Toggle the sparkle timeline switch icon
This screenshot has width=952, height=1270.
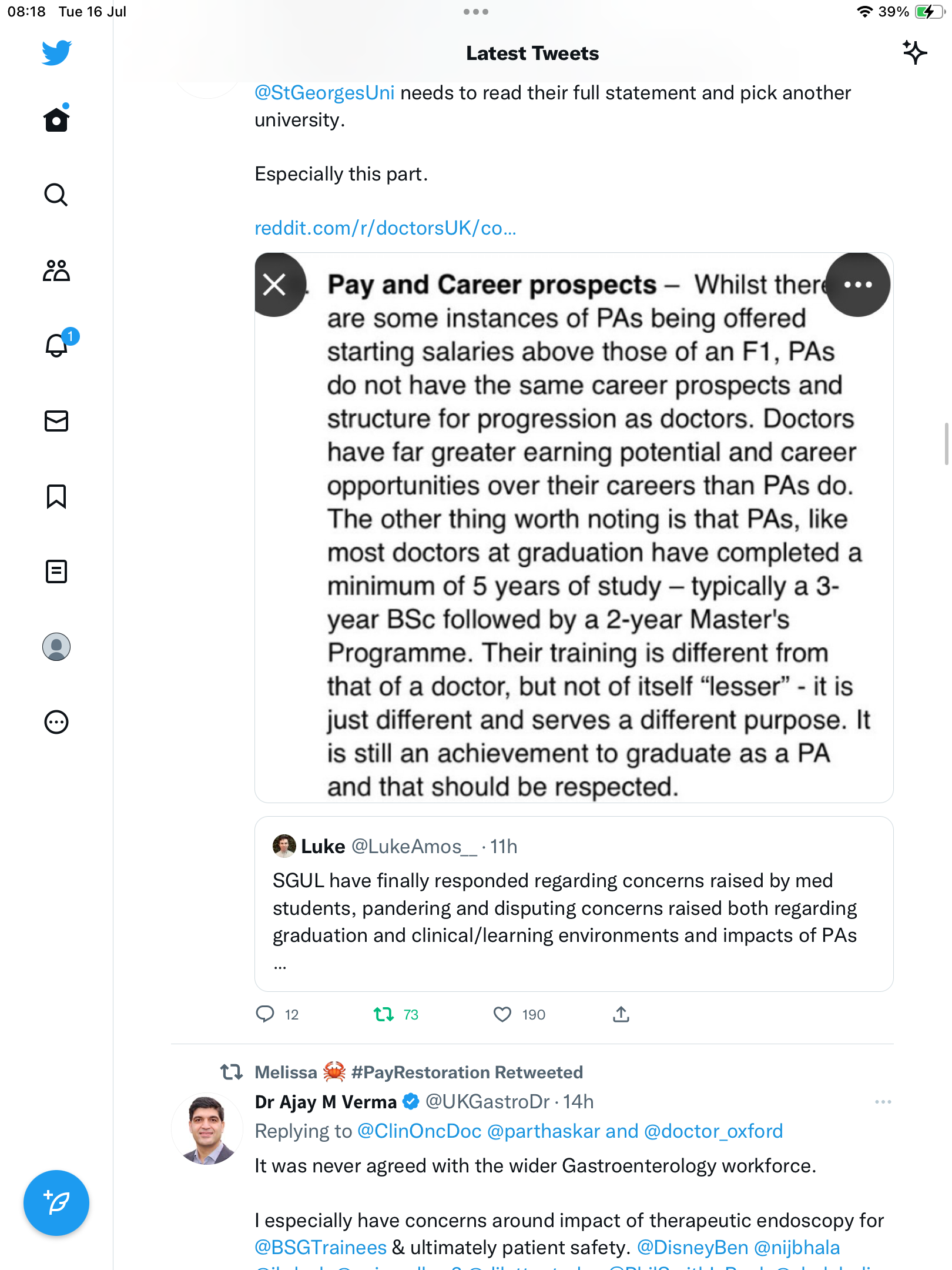coord(914,53)
